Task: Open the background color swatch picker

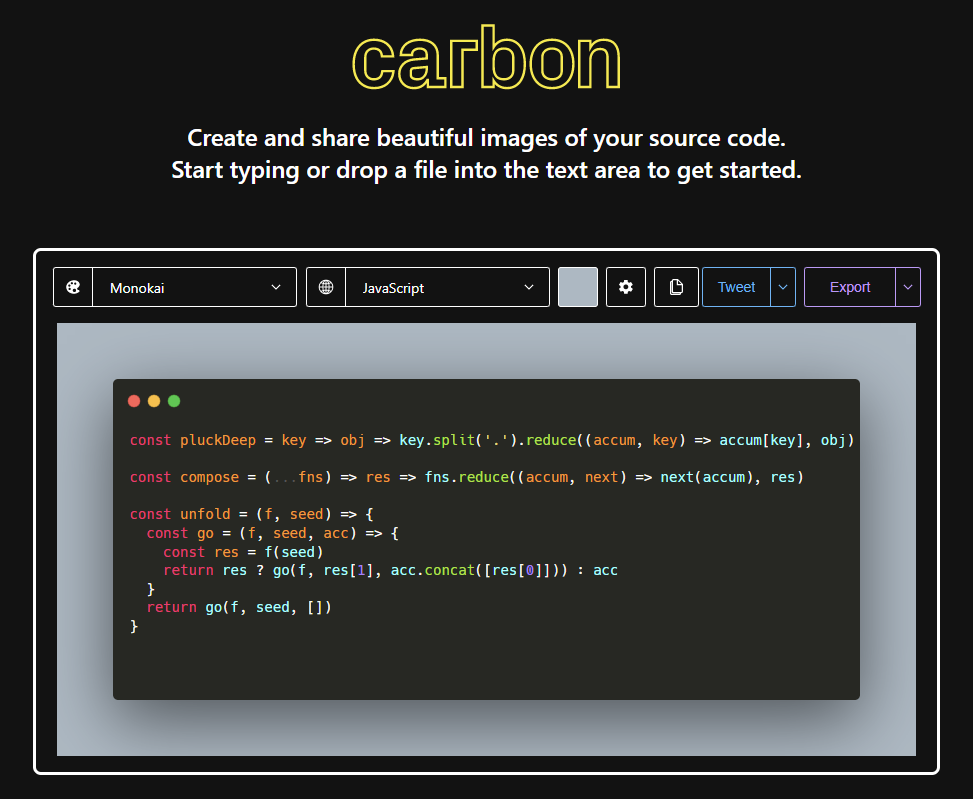Action: coord(577,287)
